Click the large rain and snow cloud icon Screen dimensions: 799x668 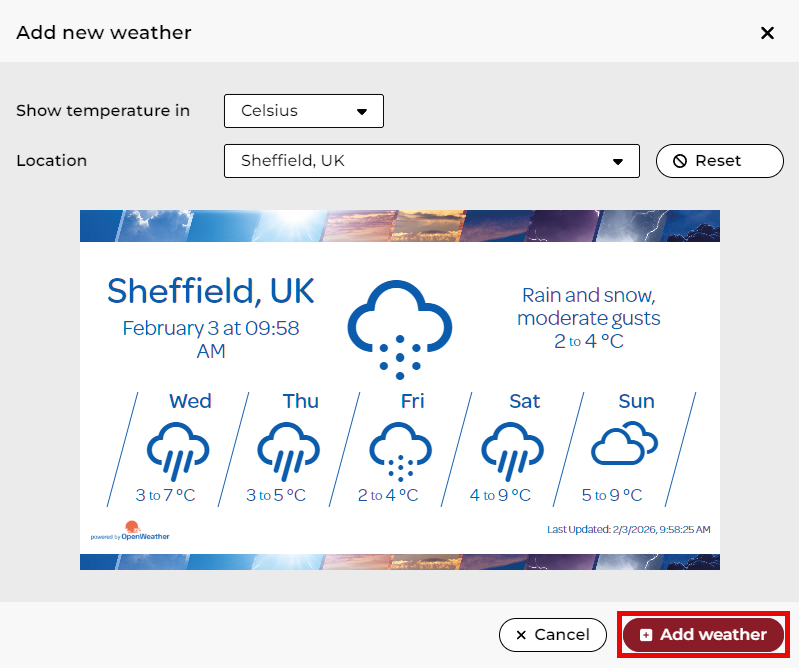(x=400, y=327)
